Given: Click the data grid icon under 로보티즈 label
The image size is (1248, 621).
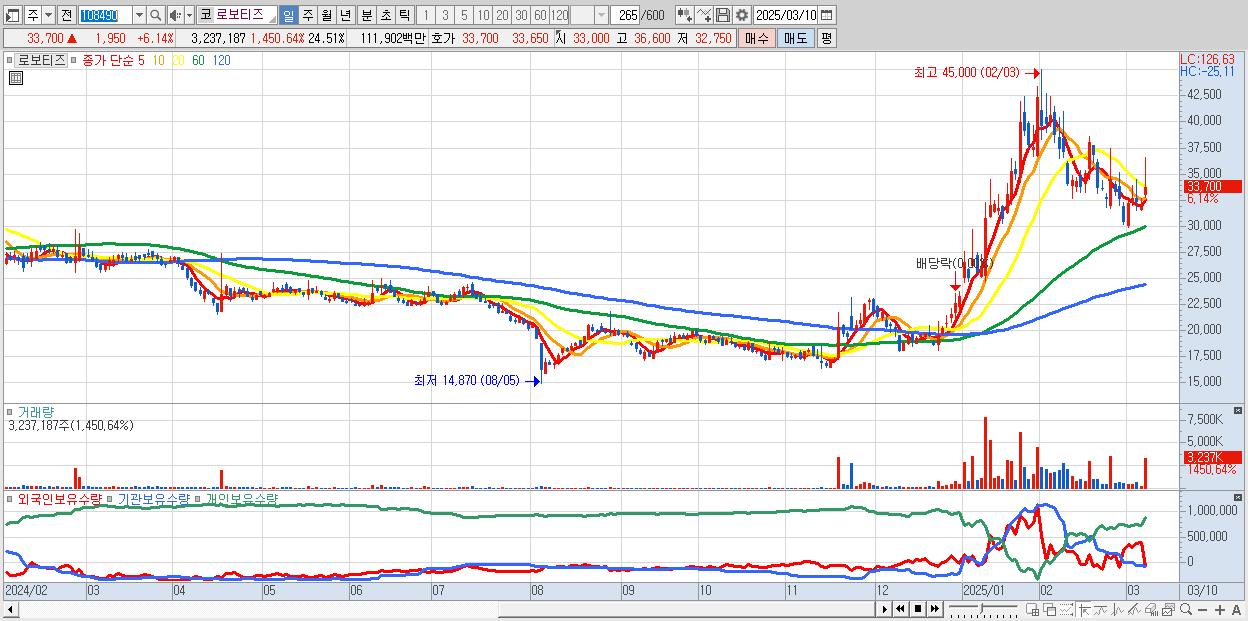Looking at the screenshot, I should pyautogui.click(x=15, y=77).
